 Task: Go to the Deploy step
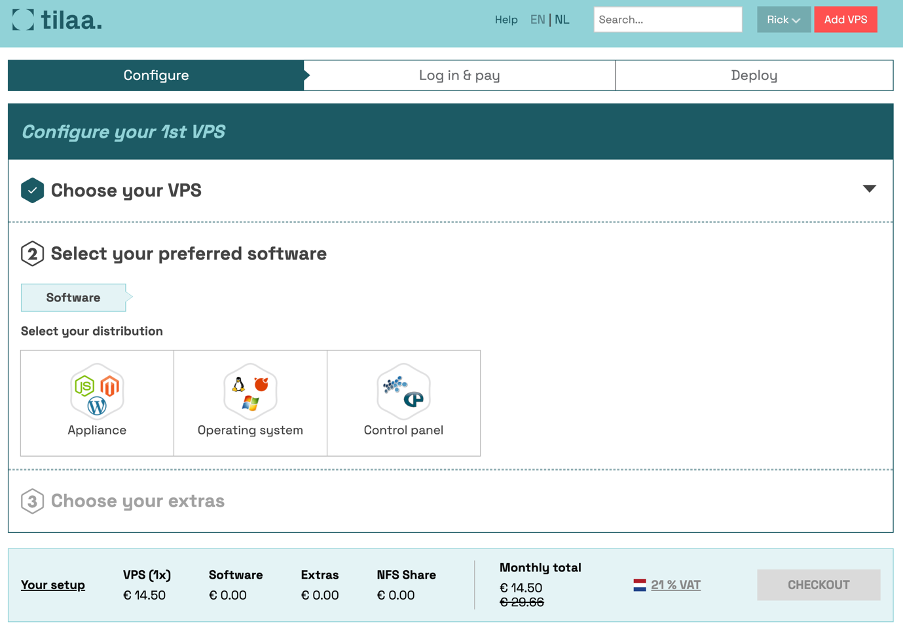754,76
